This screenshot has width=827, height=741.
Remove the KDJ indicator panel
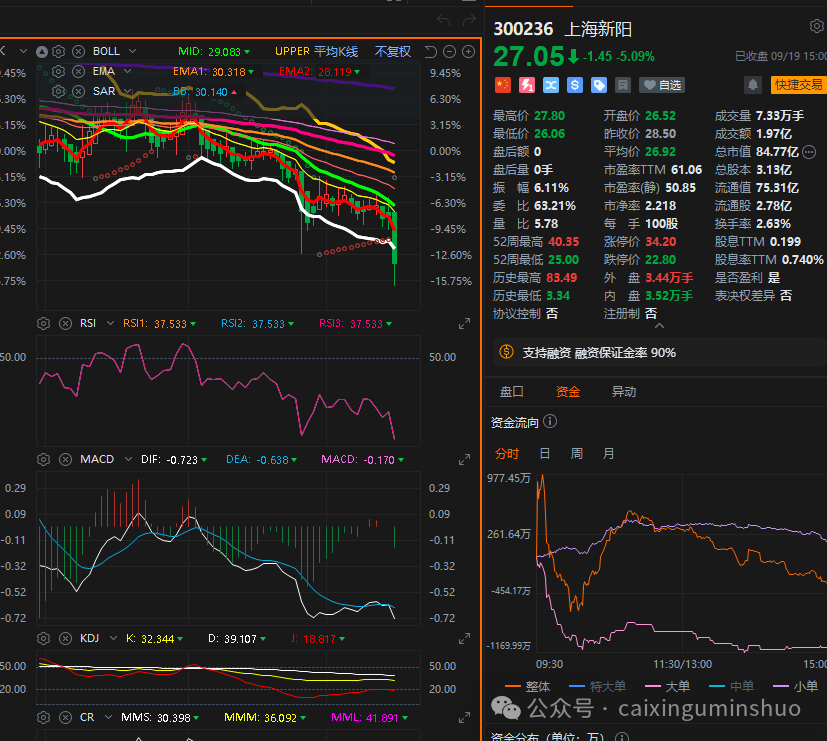(64, 638)
